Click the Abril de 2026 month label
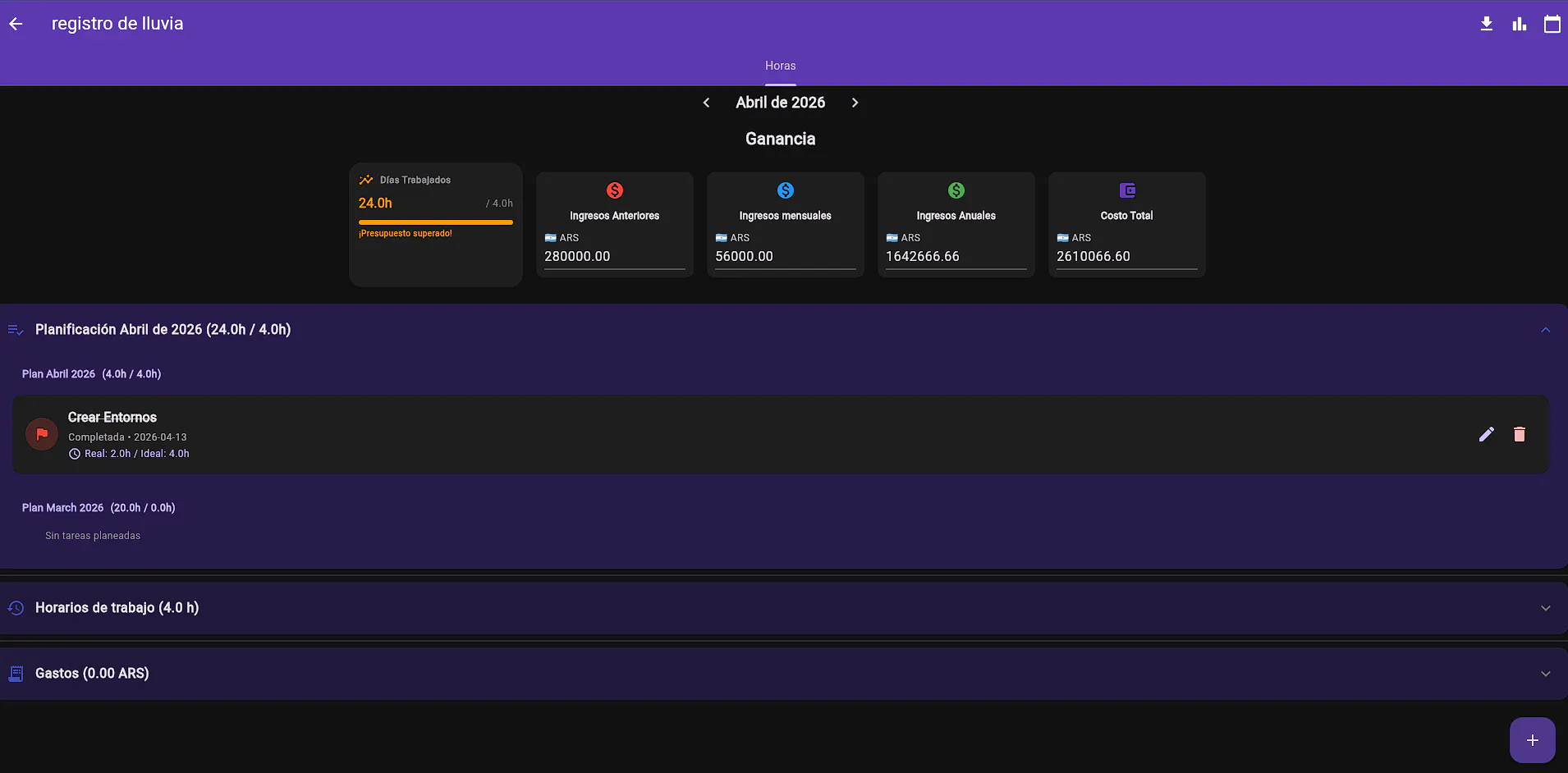 click(x=781, y=103)
